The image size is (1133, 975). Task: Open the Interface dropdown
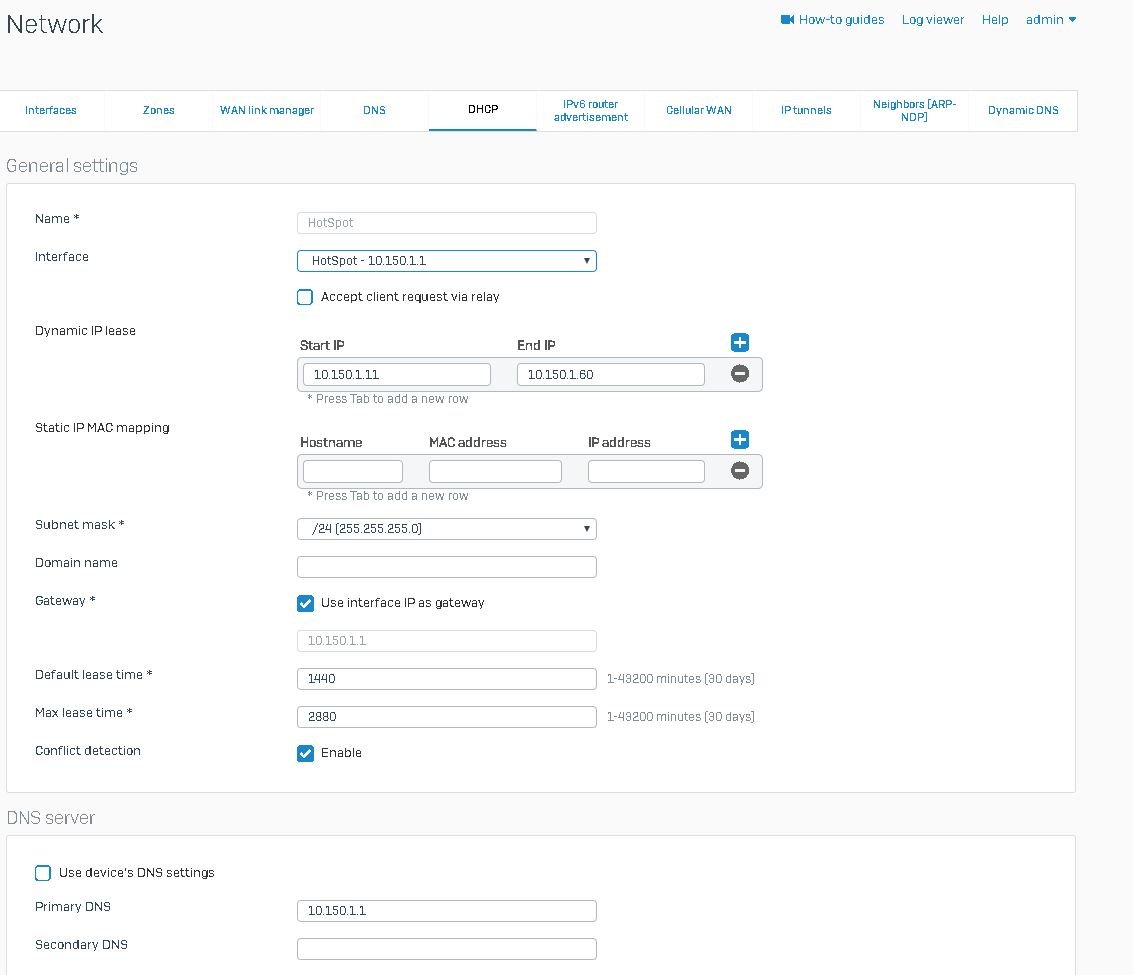446,261
